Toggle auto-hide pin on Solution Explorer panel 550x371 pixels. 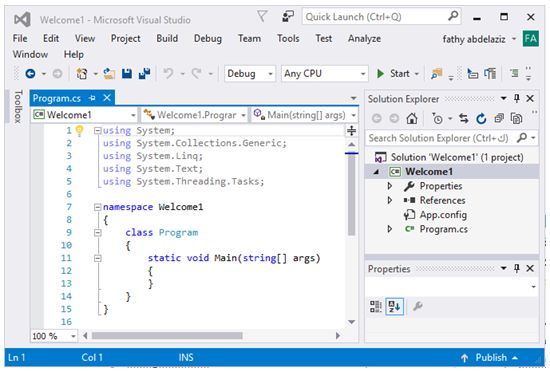click(517, 98)
